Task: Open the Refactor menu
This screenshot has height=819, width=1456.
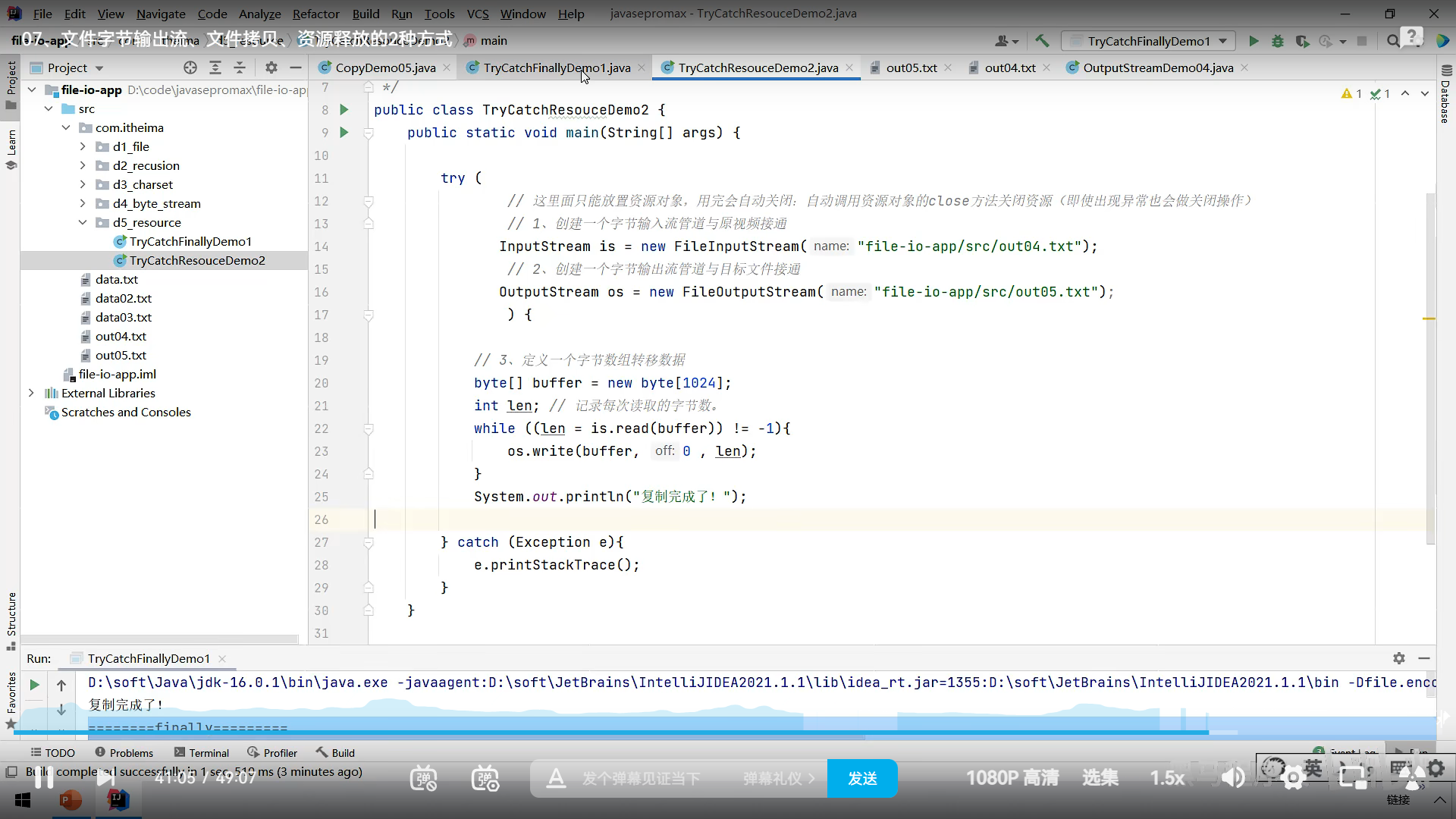Action: tap(315, 14)
